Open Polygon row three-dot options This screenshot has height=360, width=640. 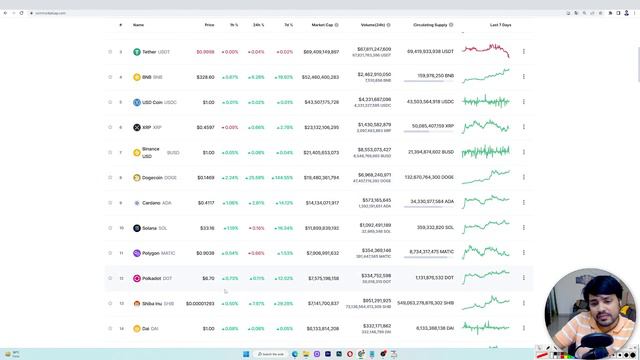[524, 253]
